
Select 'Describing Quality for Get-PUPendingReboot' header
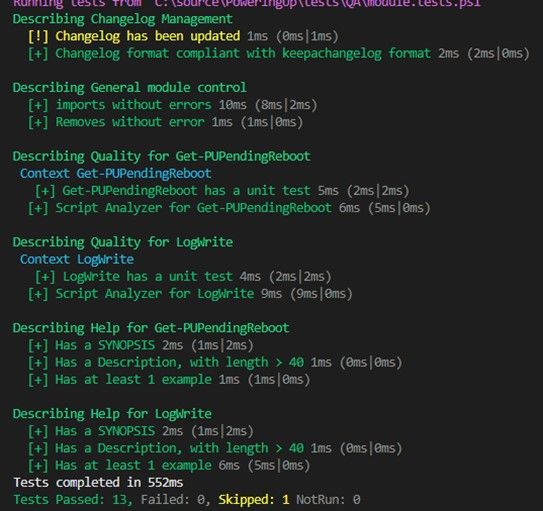[162, 156]
